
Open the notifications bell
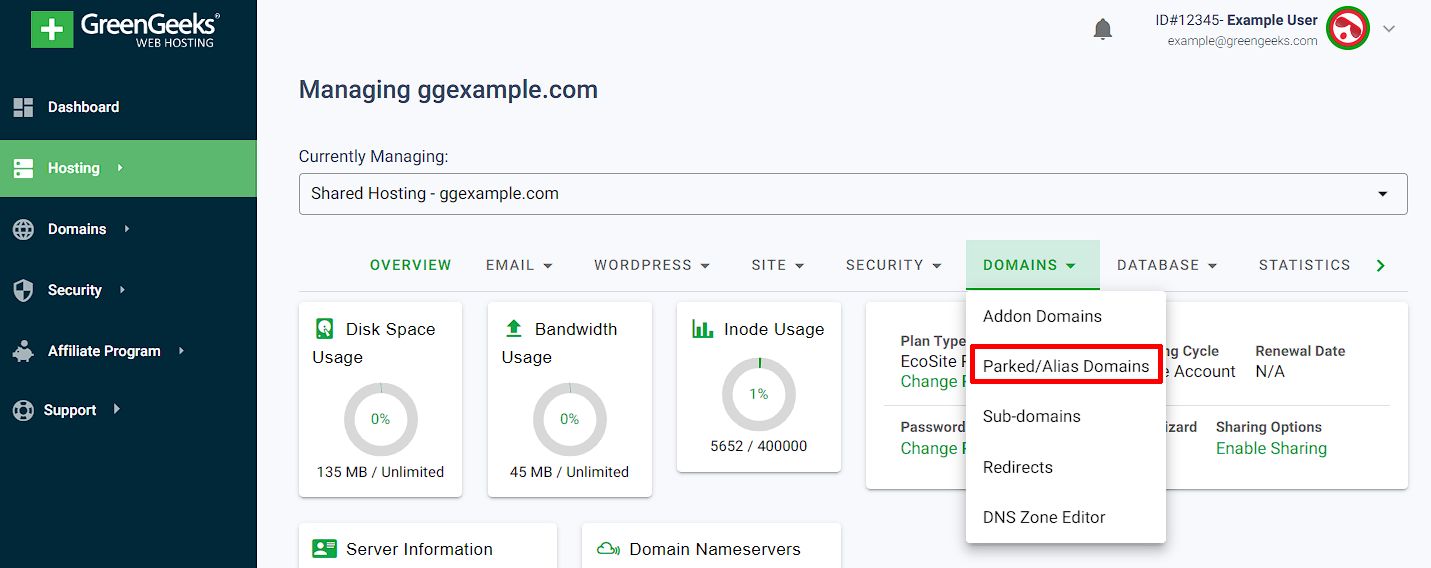pos(1103,29)
